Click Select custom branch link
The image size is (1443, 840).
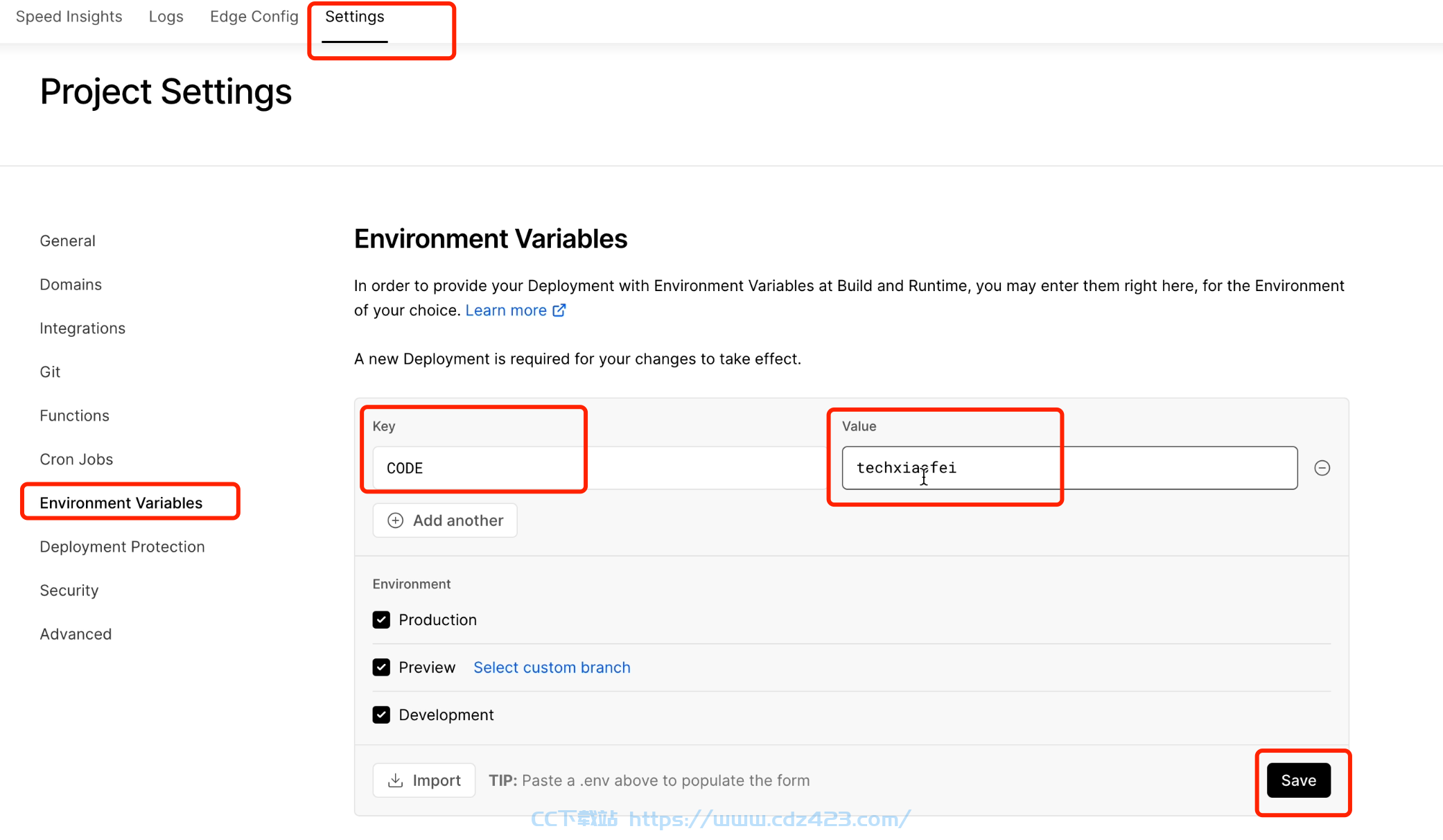(x=552, y=667)
